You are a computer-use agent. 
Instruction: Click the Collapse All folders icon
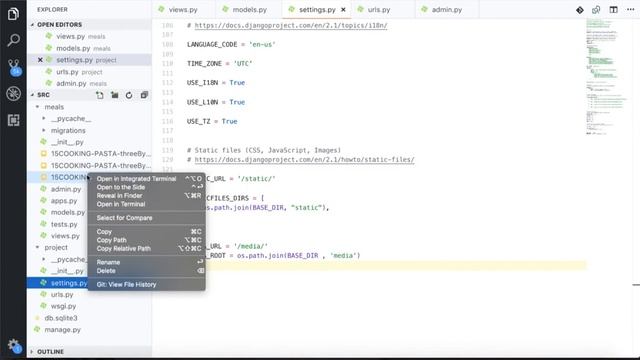pyautogui.click(x=144, y=95)
